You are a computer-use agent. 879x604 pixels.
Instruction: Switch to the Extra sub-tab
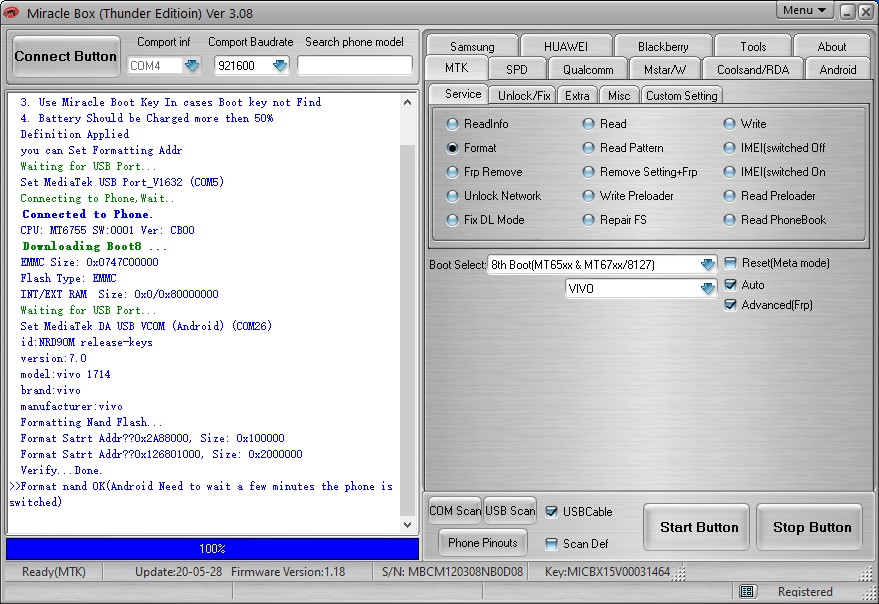pyautogui.click(x=577, y=95)
